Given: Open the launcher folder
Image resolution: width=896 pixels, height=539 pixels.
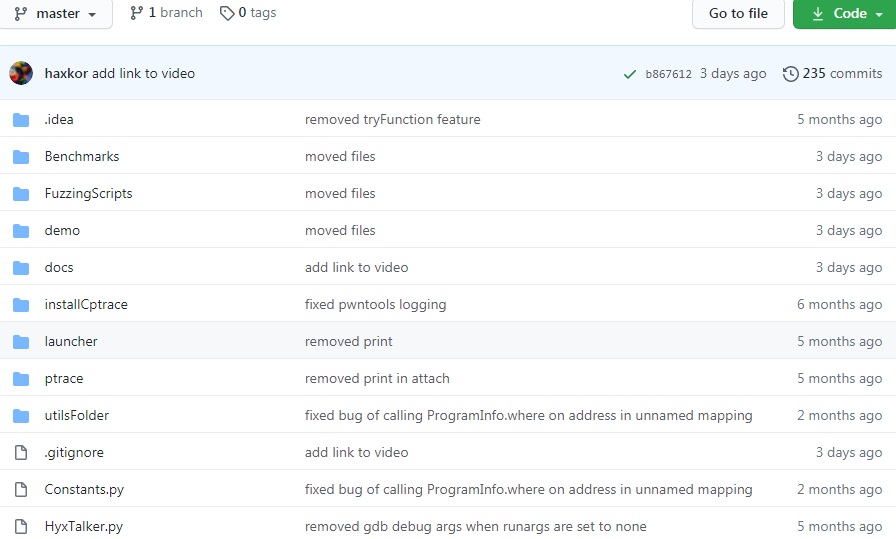Looking at the screenshot, I should tap(71, 341).
